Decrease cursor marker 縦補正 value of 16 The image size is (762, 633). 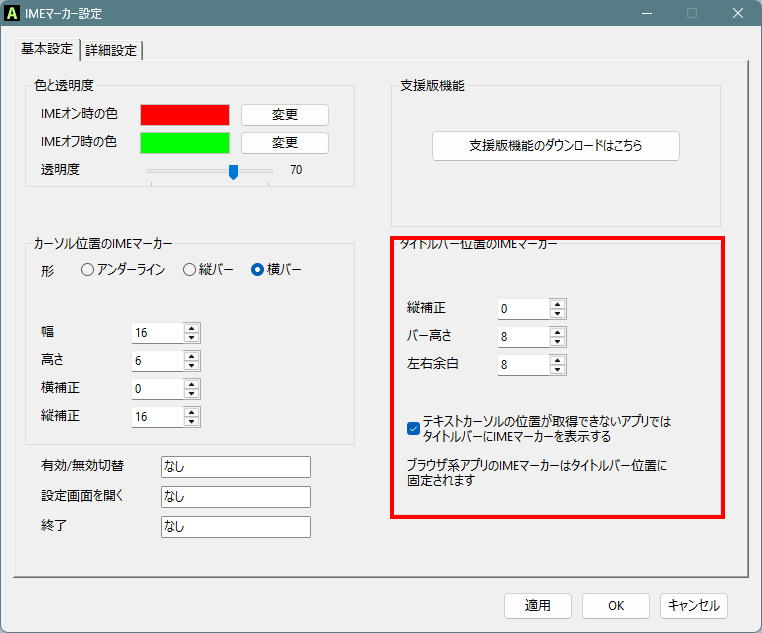[191, 422]
